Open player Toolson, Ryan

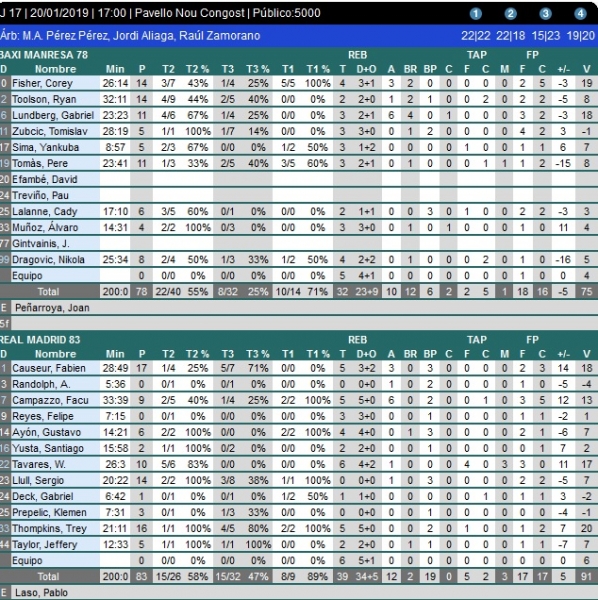(44, 99)
